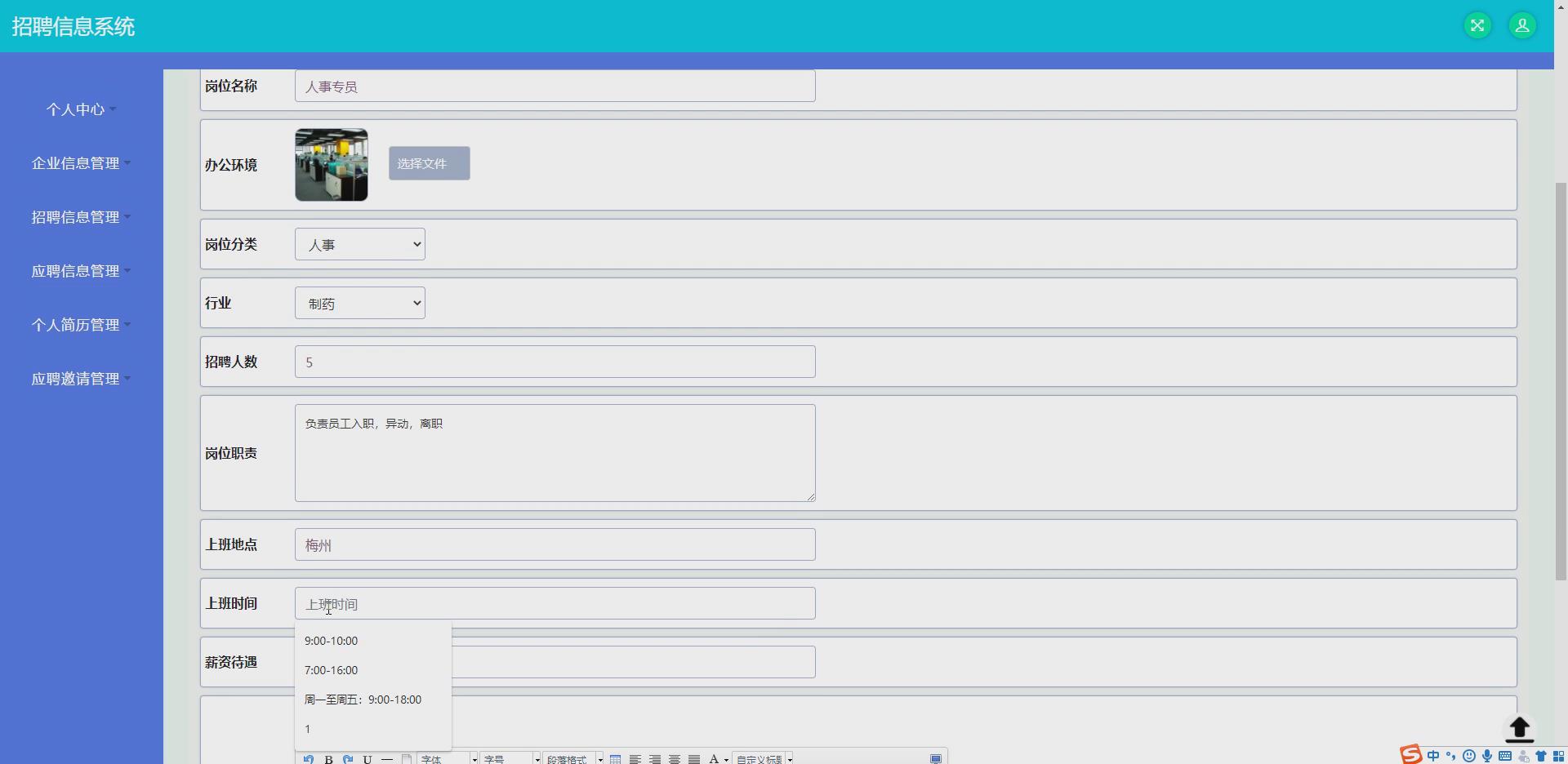
Task: Toggle underline in the rich text editor
Action: [367, 759]
